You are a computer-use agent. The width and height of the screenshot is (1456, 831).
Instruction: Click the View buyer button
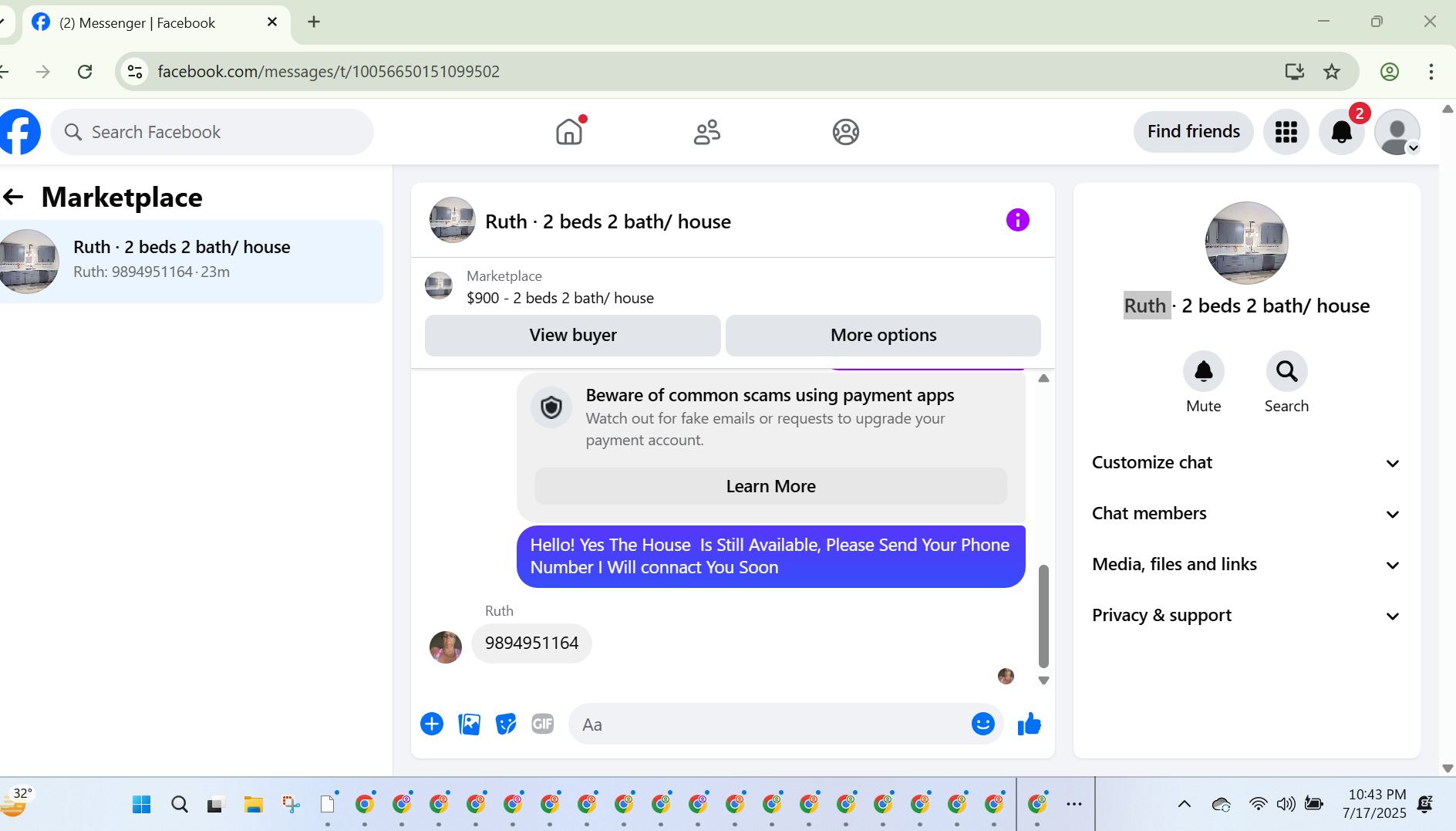click(573, 335)
